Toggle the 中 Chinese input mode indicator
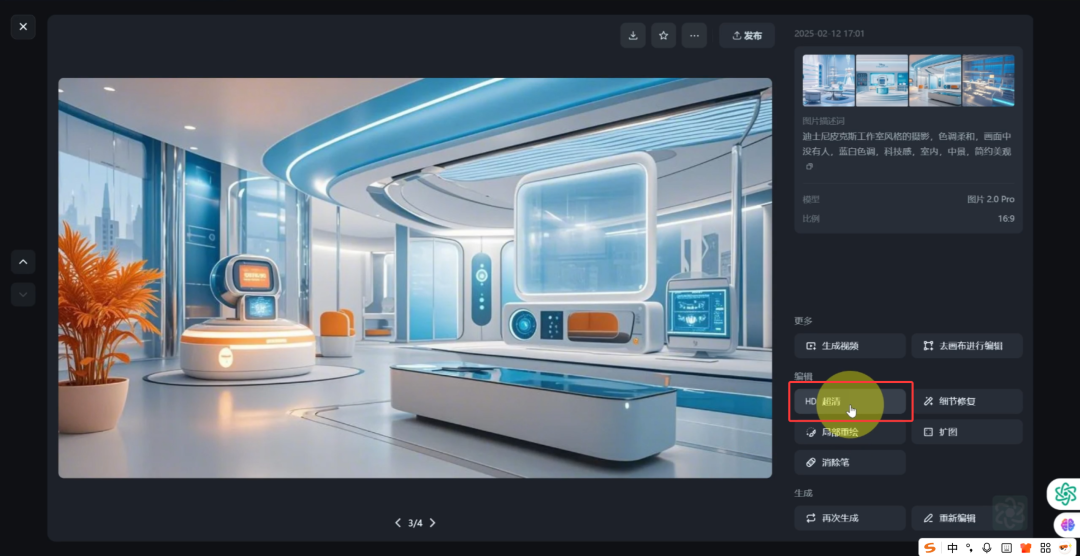Image resolution: width=1080 pixels, height=556 pixels. pyautogui.click(x=953, y=548)
